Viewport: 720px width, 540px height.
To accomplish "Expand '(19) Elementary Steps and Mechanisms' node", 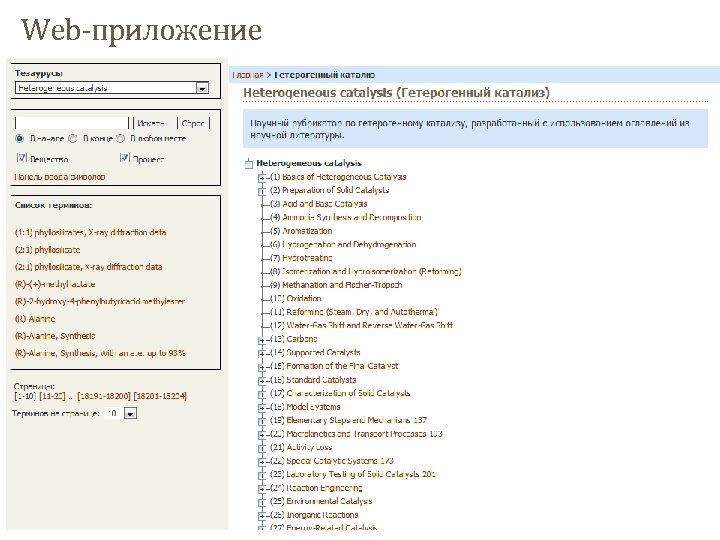I will tap(262, 421).
